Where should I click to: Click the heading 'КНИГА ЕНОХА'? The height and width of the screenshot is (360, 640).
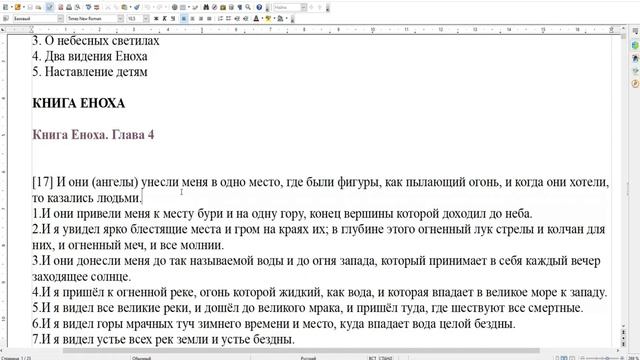pos(78,103)
